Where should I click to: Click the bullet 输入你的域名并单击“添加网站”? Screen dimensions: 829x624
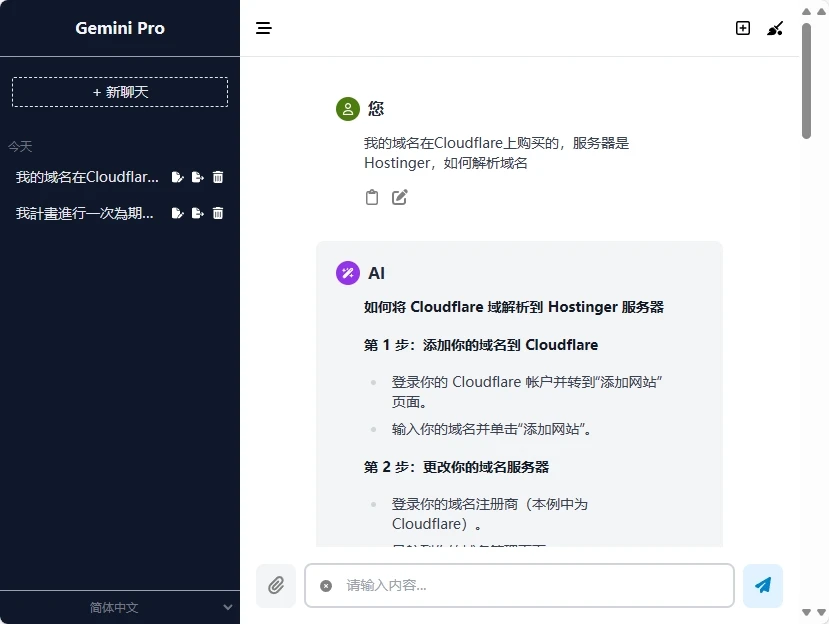tap(491, 429)
